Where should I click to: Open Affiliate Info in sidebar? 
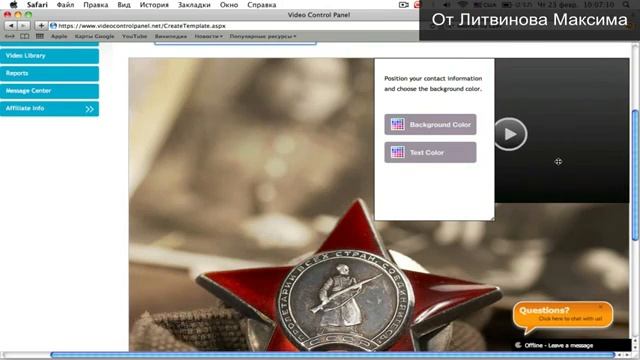point(49,109)
